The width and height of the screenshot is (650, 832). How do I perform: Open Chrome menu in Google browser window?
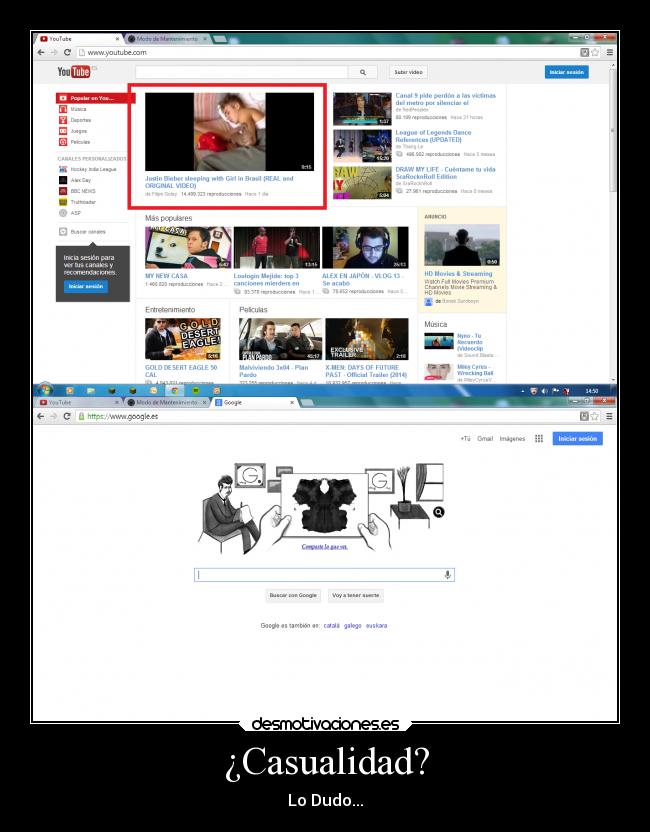point(610,417)
